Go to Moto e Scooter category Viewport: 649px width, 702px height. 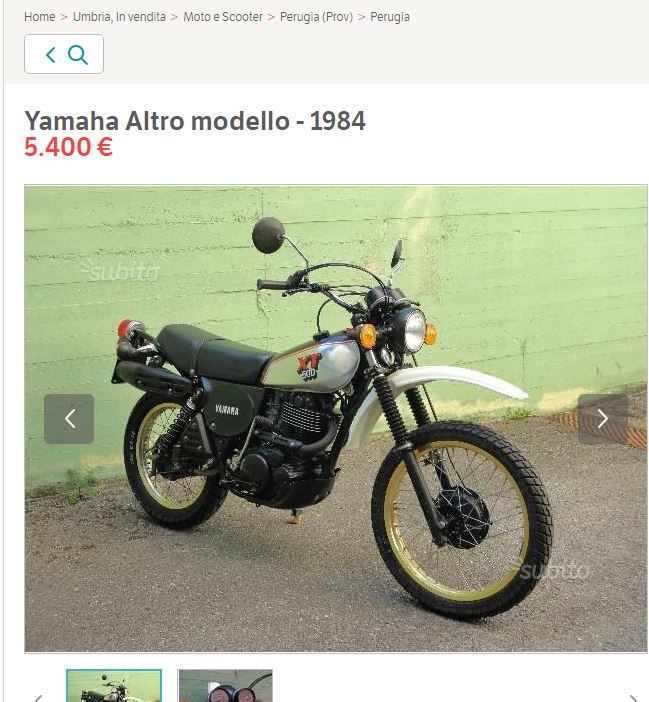pos(223,17)
